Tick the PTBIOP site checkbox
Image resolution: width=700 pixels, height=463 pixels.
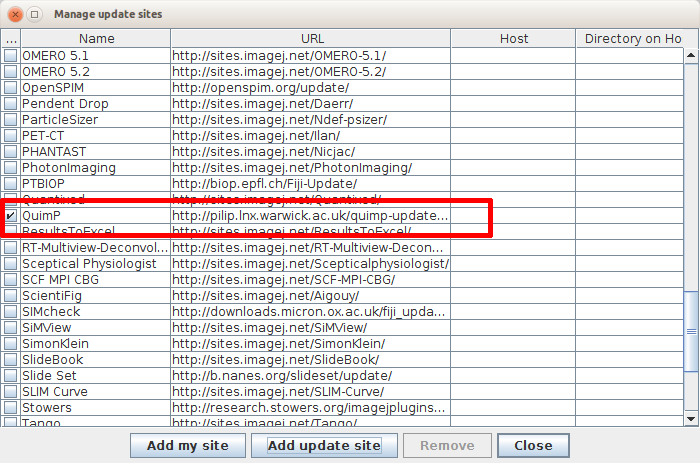tap(10, 184)
